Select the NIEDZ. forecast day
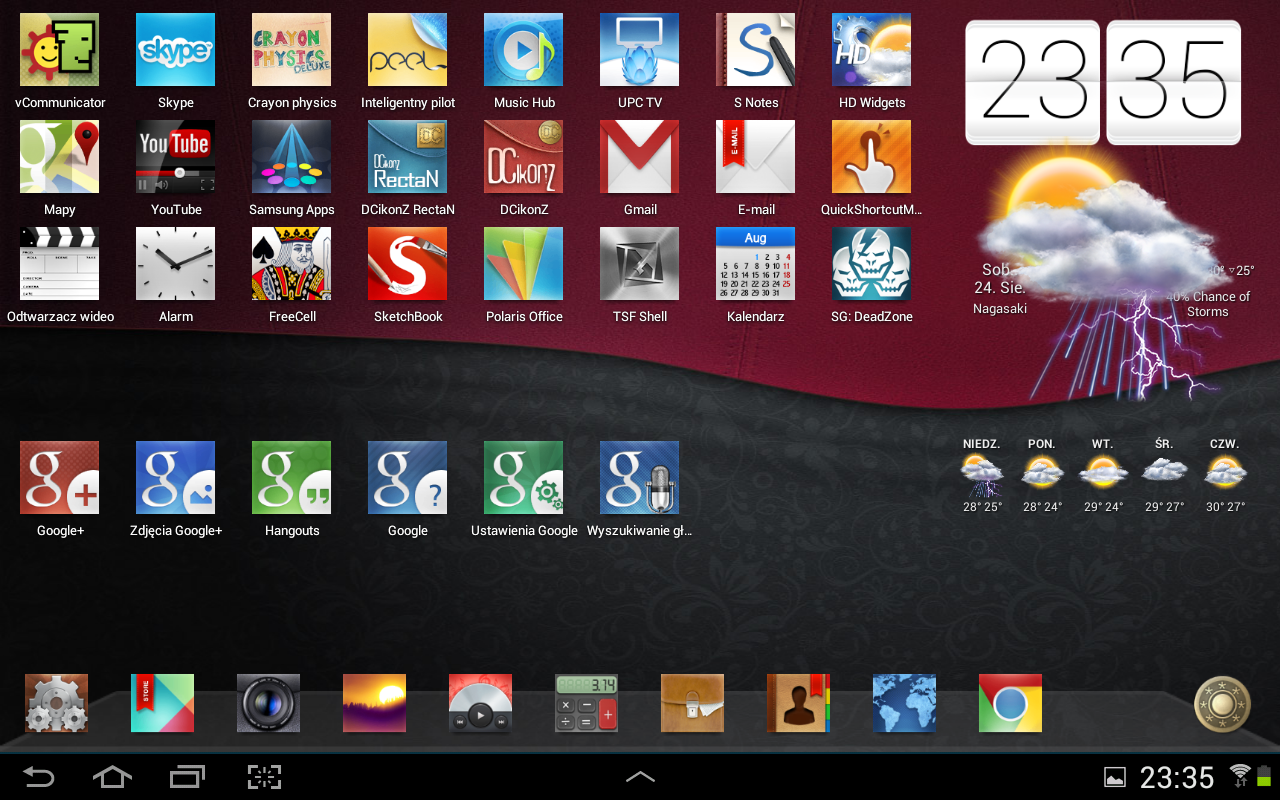Viewport: 1280px width, 800px height. 982,476
